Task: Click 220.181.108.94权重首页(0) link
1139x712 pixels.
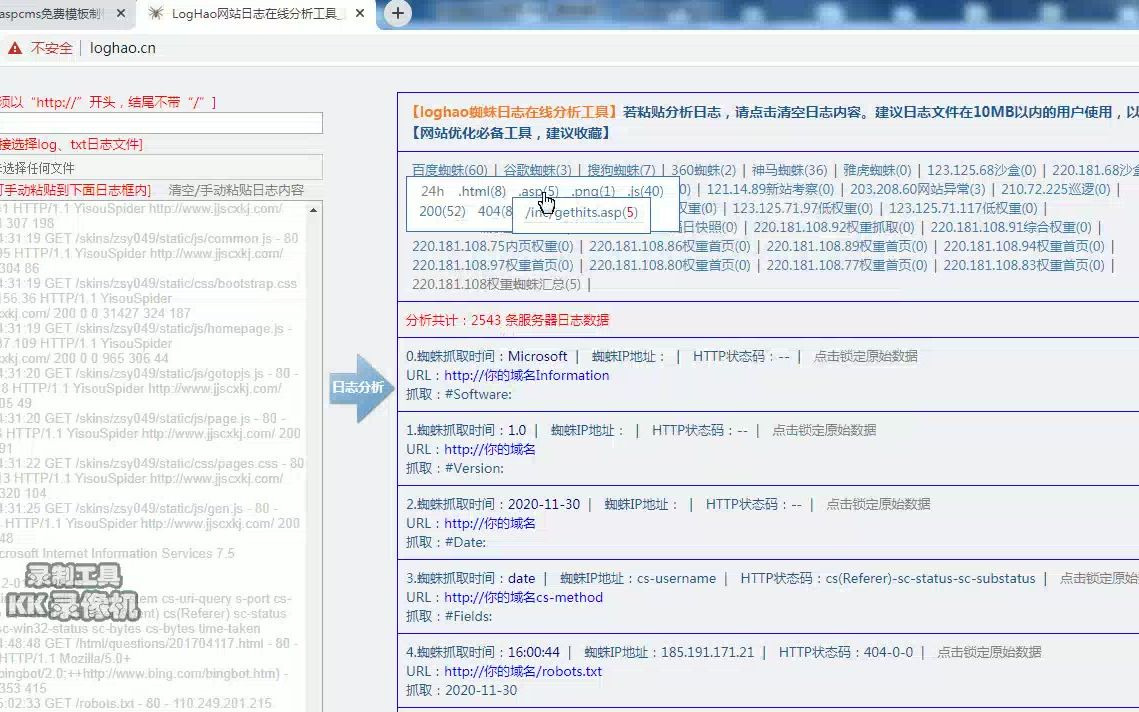Action: click(x=1024, y=246)
